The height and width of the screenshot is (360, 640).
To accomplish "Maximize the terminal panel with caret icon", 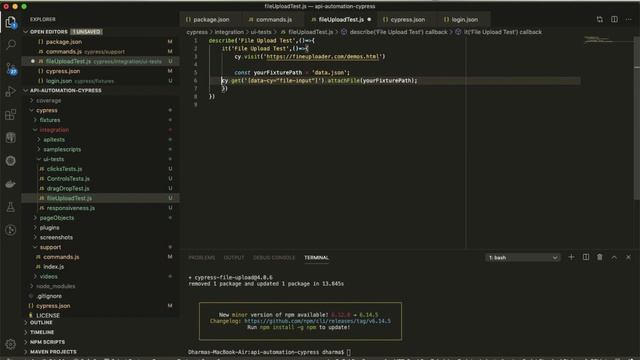I will pos(614,257).
